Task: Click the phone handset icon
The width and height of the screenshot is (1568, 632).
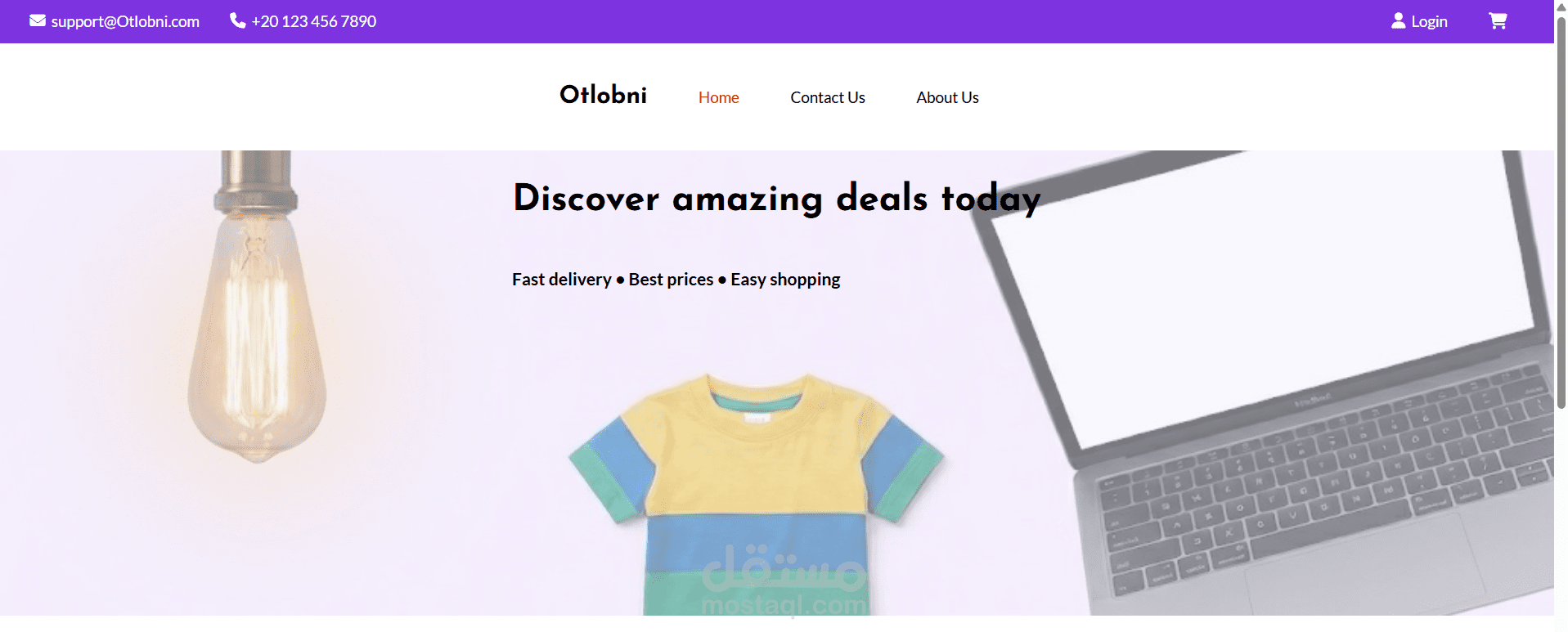Action: (237, 20)
